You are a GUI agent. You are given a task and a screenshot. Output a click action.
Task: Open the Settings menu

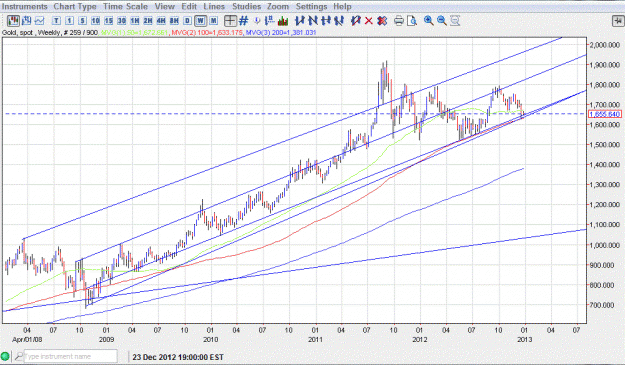click(311, 6)
